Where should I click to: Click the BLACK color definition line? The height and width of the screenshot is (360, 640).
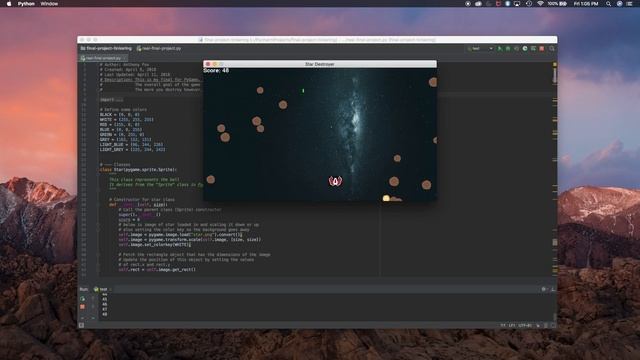(x=120, y=115)
